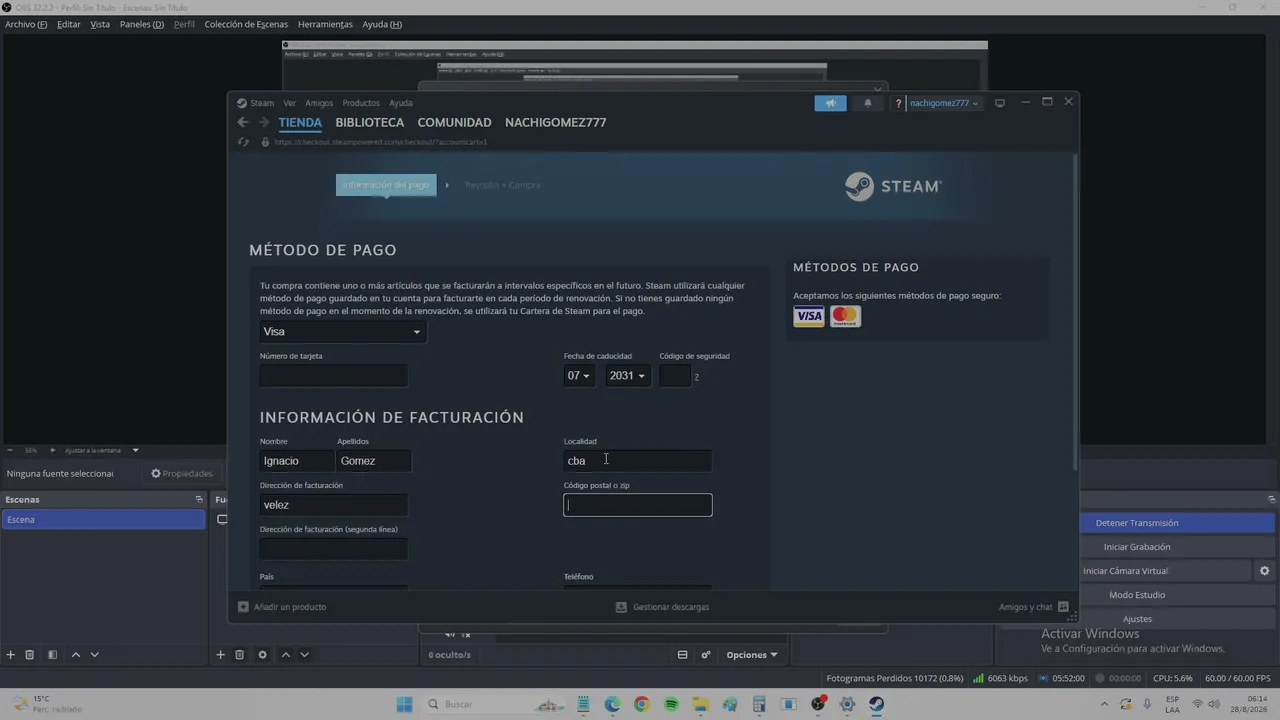Click the Amigos y chat icon
1280x720 pixels.
point(1063,607)
